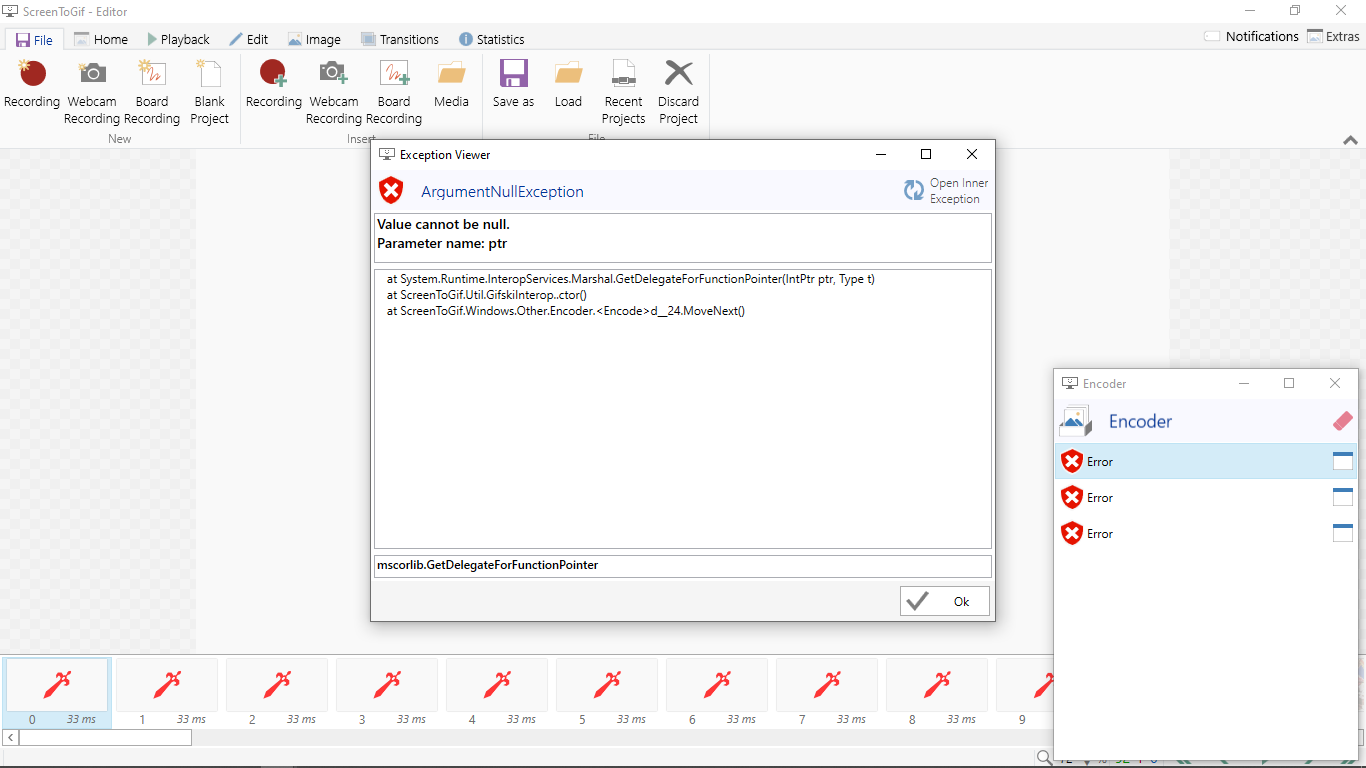Open details of the first Error encoding

click(1342, 461)
